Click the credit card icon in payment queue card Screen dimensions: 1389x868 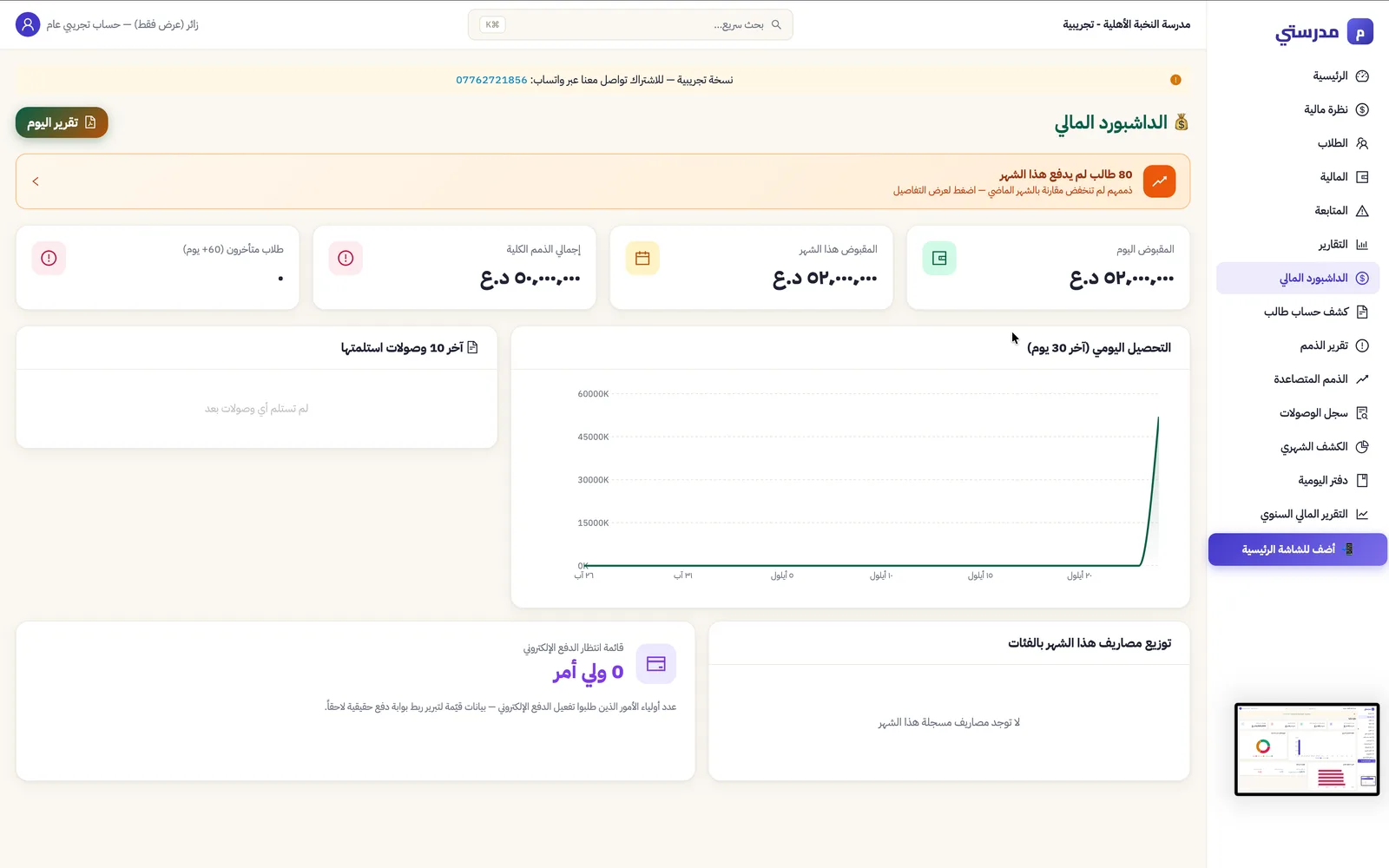656,664
